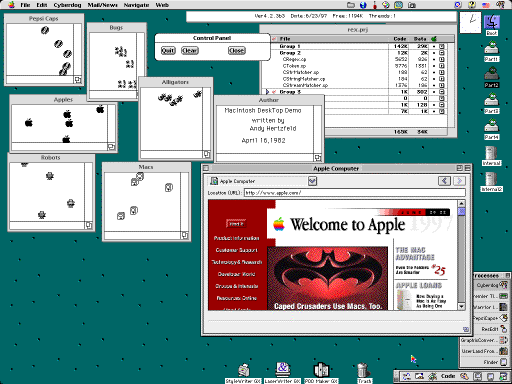Click the keys icon in control strip
Screen dimensions: 512x384
click(x=465, y=376)
